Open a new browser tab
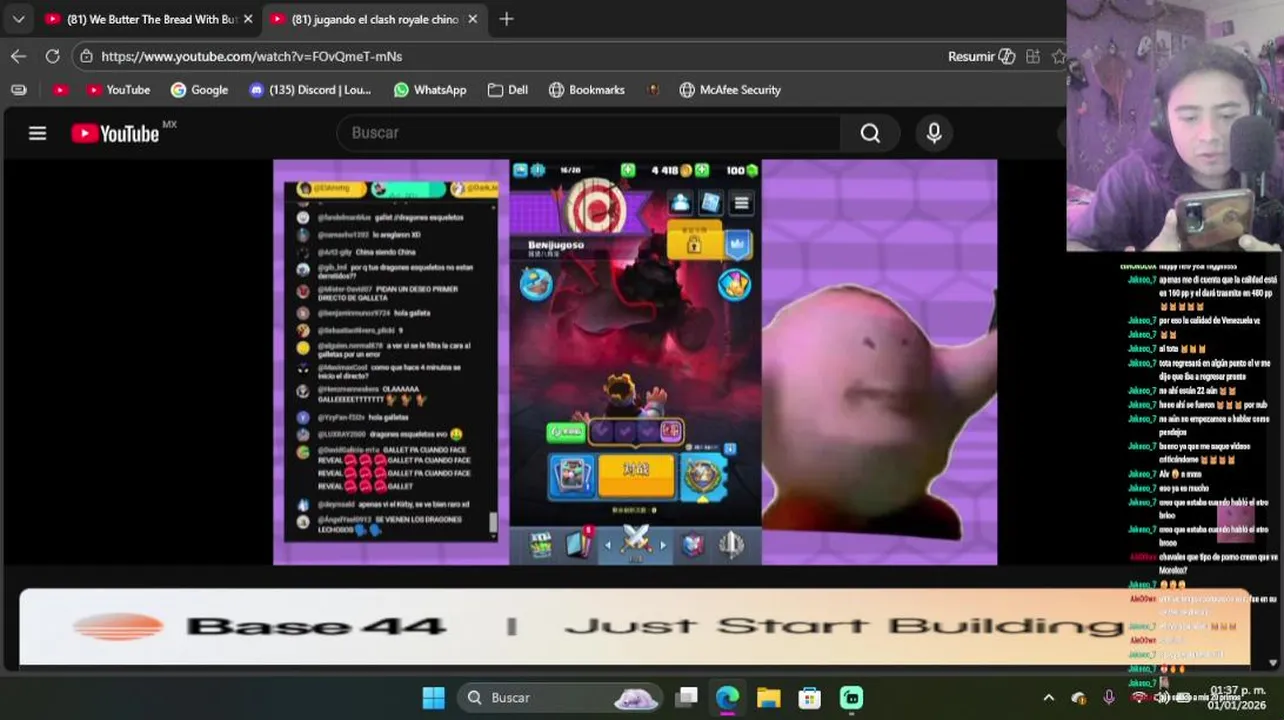The height and width of the screenshot is (720, 1284). 506,19
